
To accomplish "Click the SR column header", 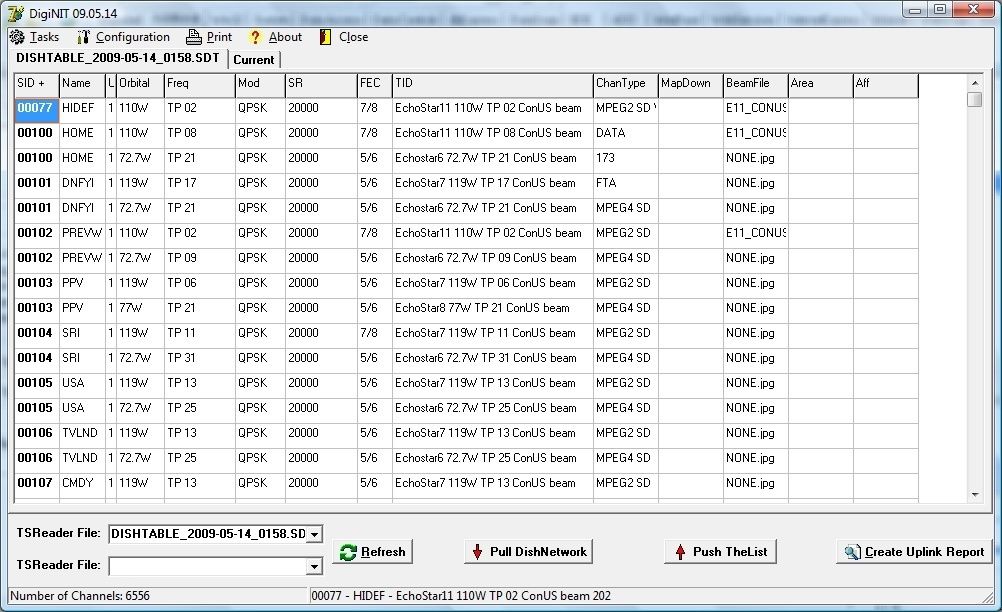I will (x=321, y=86).
